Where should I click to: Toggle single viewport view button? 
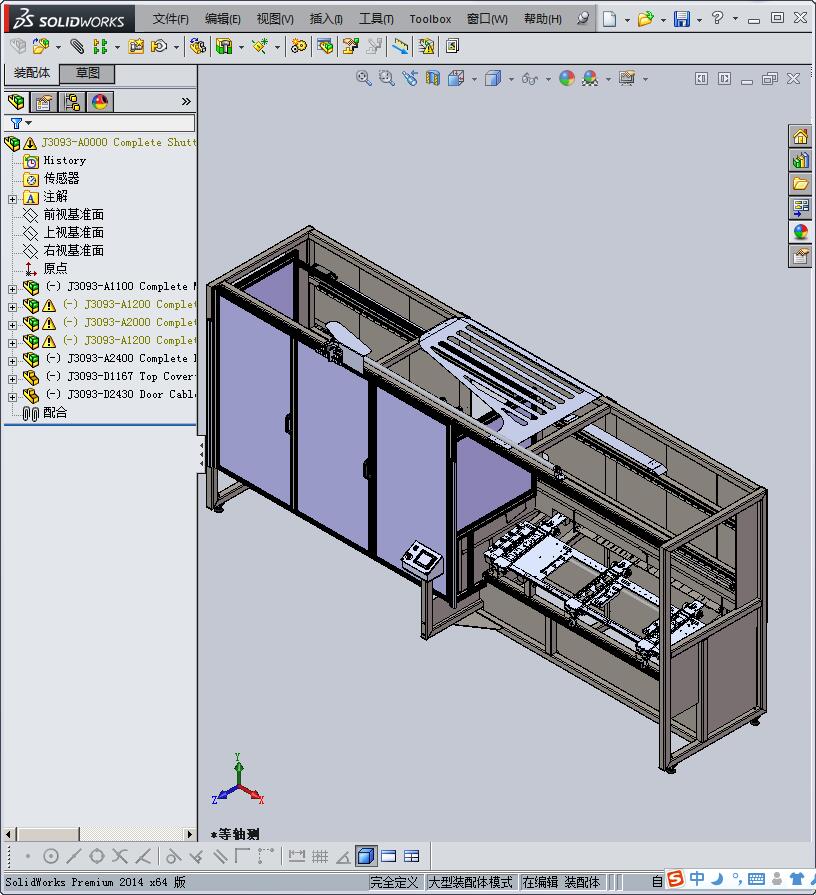[x=389, y=856]
